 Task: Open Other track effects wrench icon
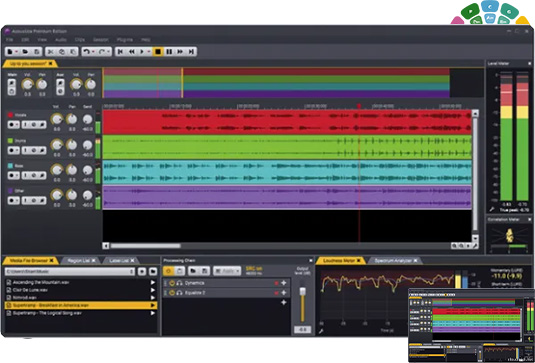tap(42, 201)
